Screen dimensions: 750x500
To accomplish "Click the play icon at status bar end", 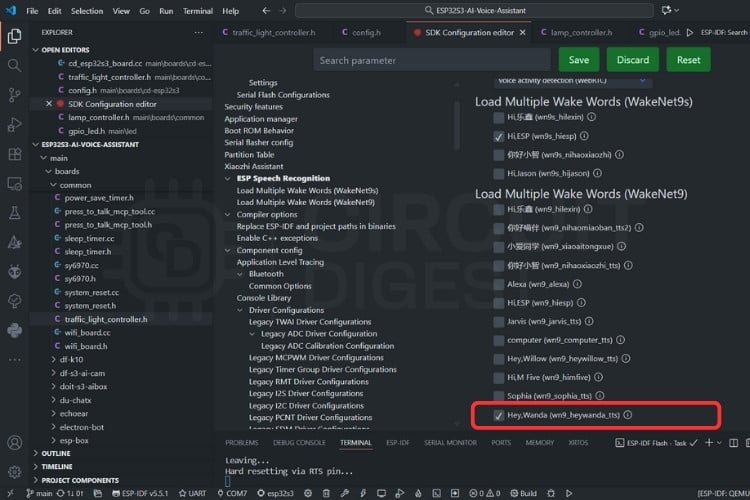I will pyautogui.click(x=569, y=493).
